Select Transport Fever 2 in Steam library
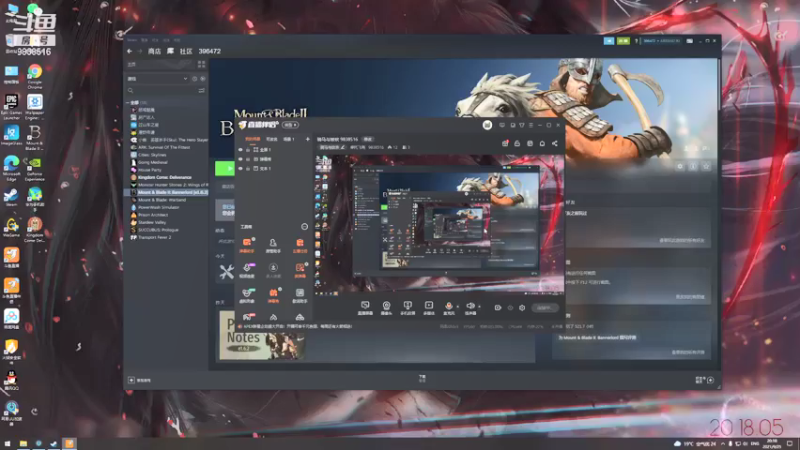This screenshot has height=450, width=800. pos(154,237)
